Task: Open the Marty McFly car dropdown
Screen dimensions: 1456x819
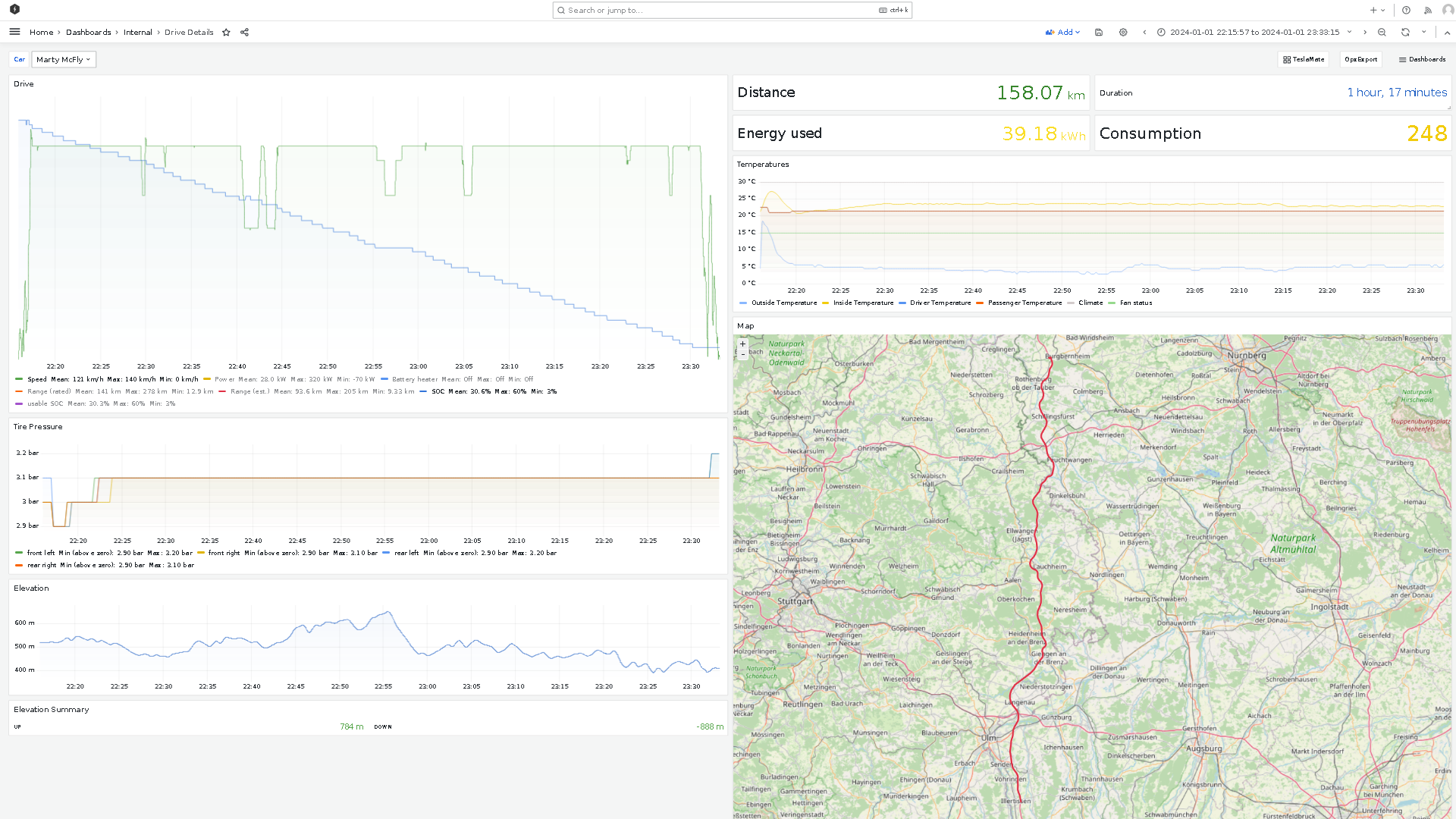Action: click(64, 59)
